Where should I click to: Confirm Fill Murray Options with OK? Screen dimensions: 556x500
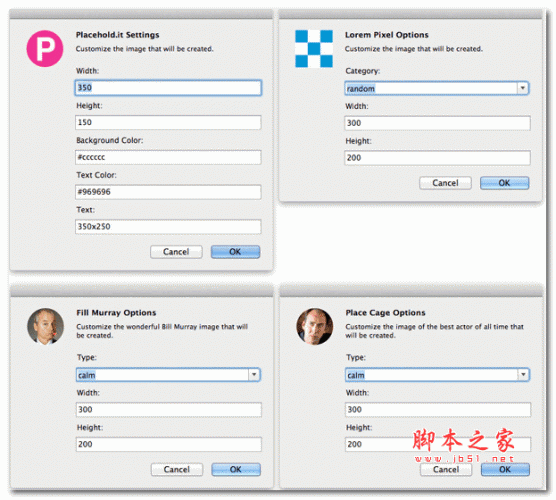point(236,470)
